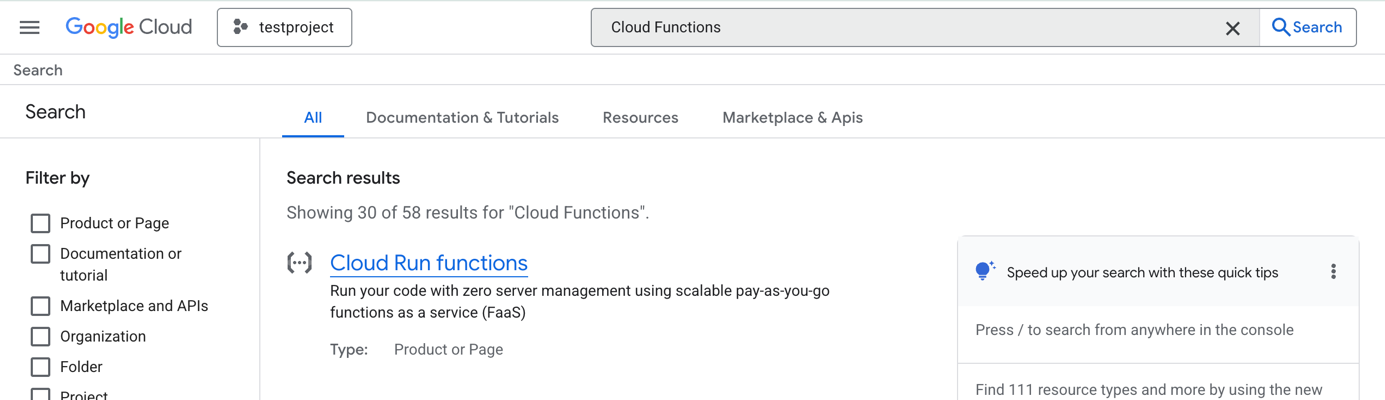Open the hamburger navigation menu
This screenshot has width=1385, height=400.
point(30,27)
